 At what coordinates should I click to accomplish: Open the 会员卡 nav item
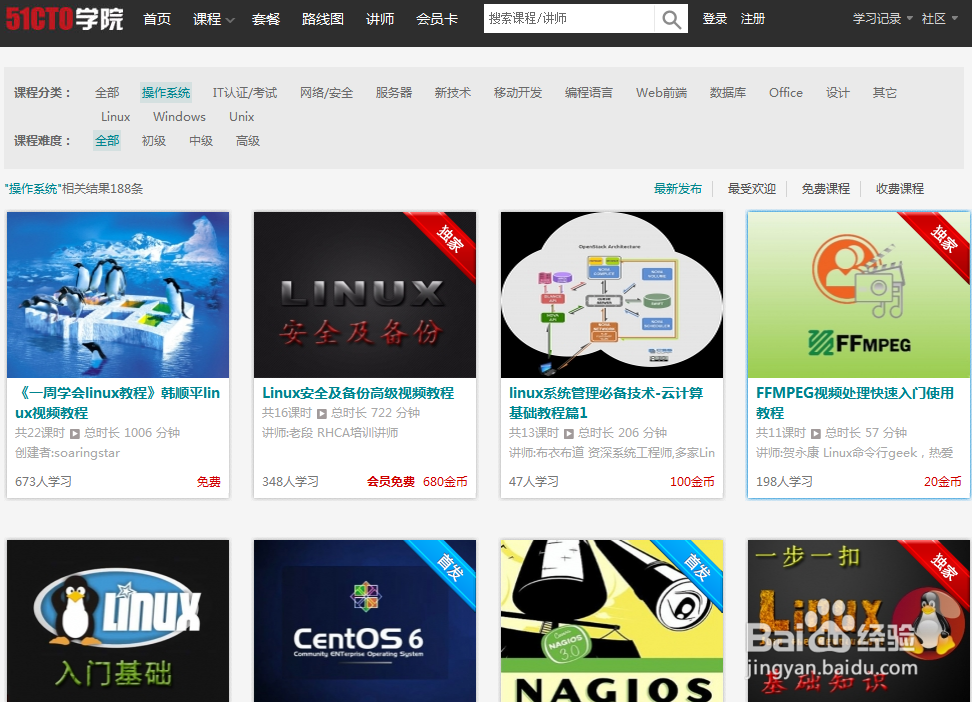[437, 19]
